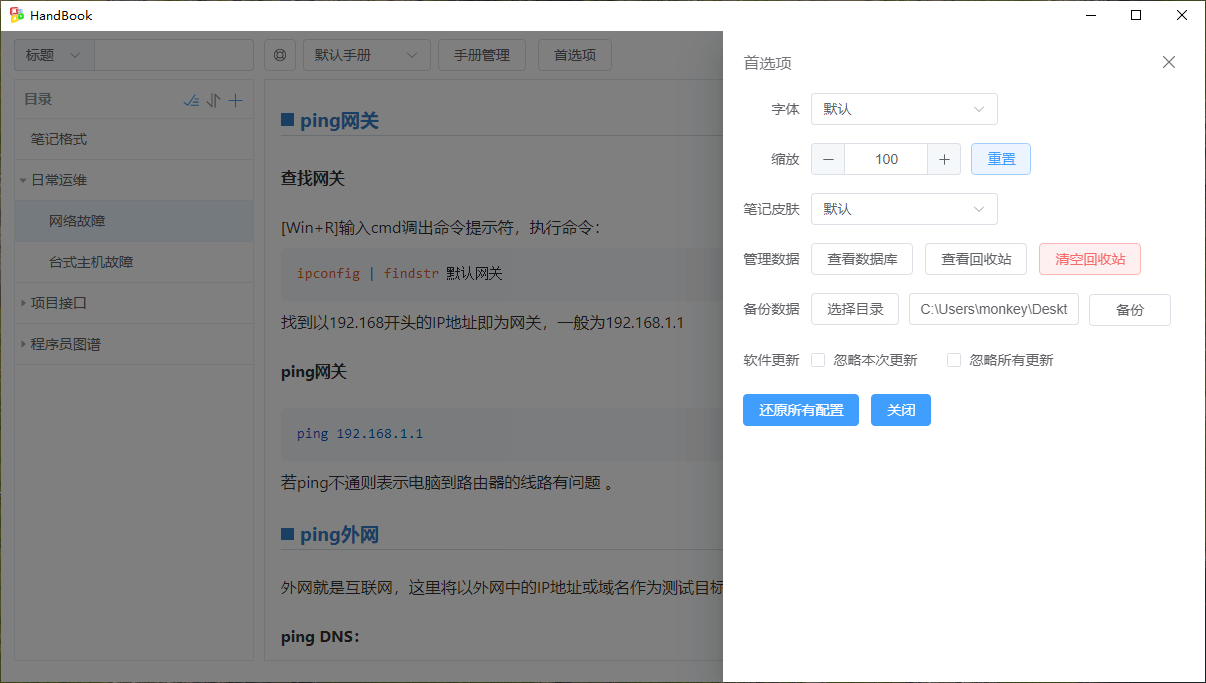Decrease zoom with the minus button

pos(828,159)
